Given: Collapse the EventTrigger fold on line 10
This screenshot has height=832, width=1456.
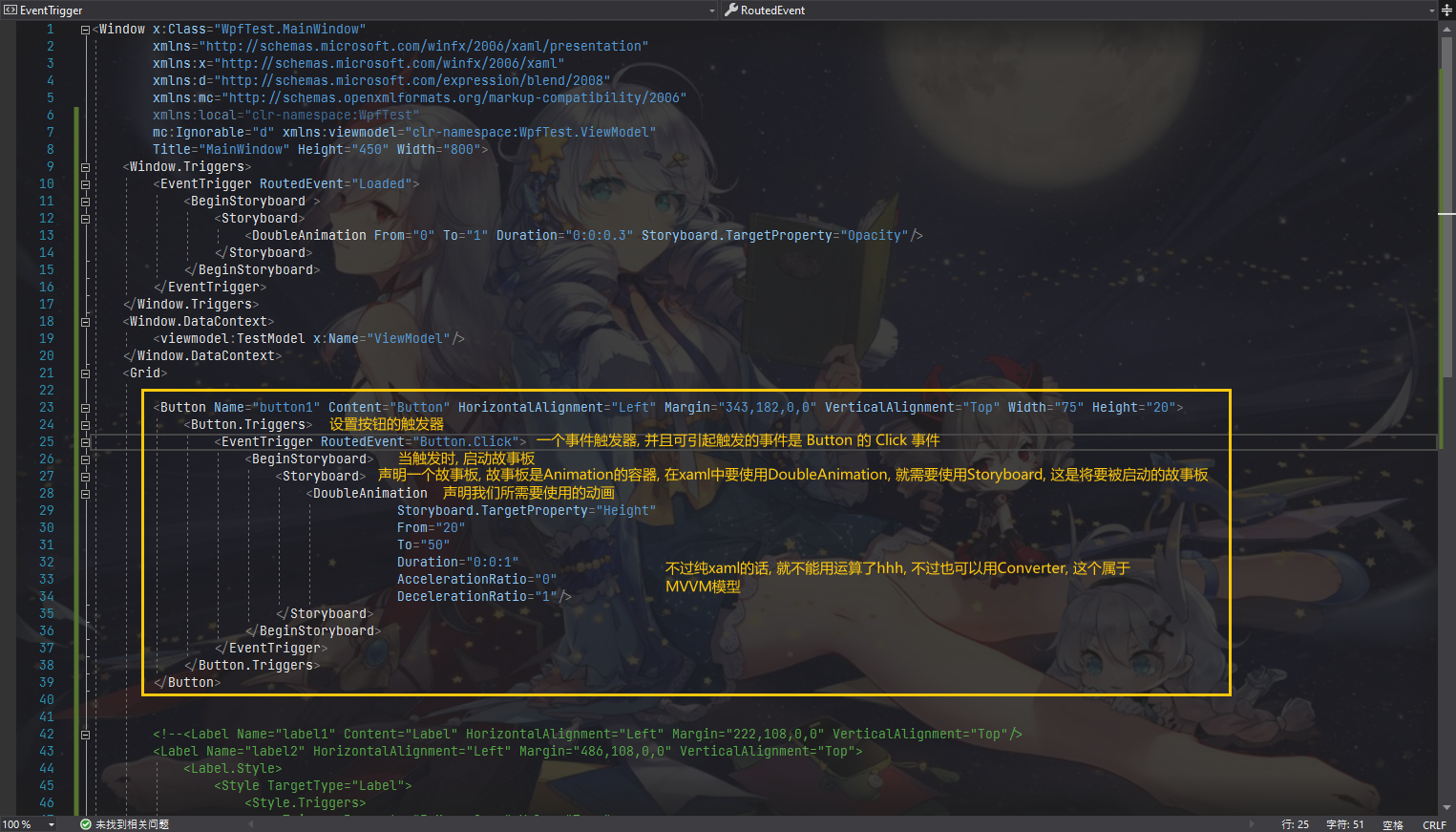Looking at the screenshot, I should coord(85,183).
